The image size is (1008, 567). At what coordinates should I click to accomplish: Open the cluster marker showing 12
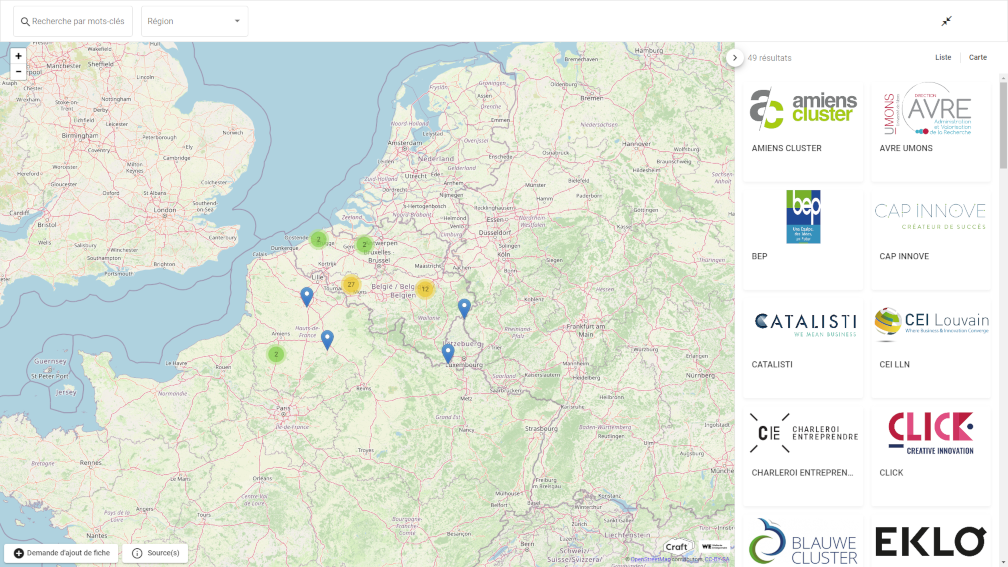[424, 289]
